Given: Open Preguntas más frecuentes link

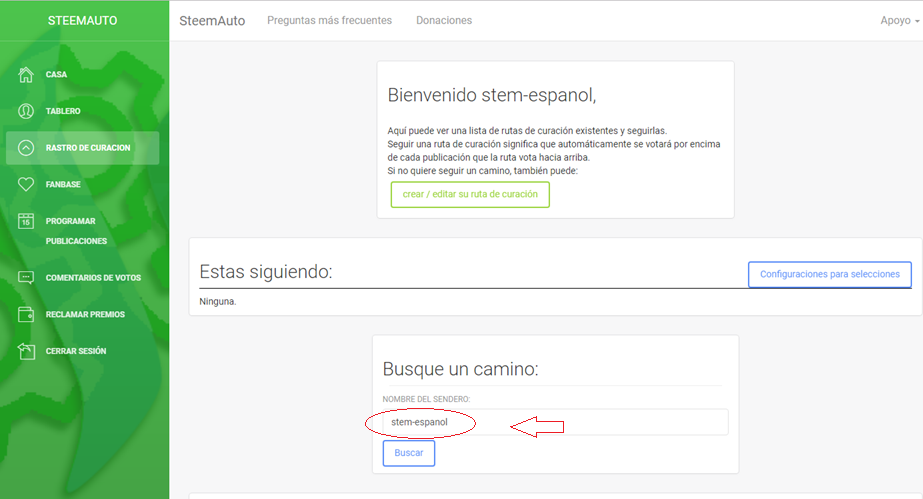Looking at the screenshot, I should click(x=330, y=20).
